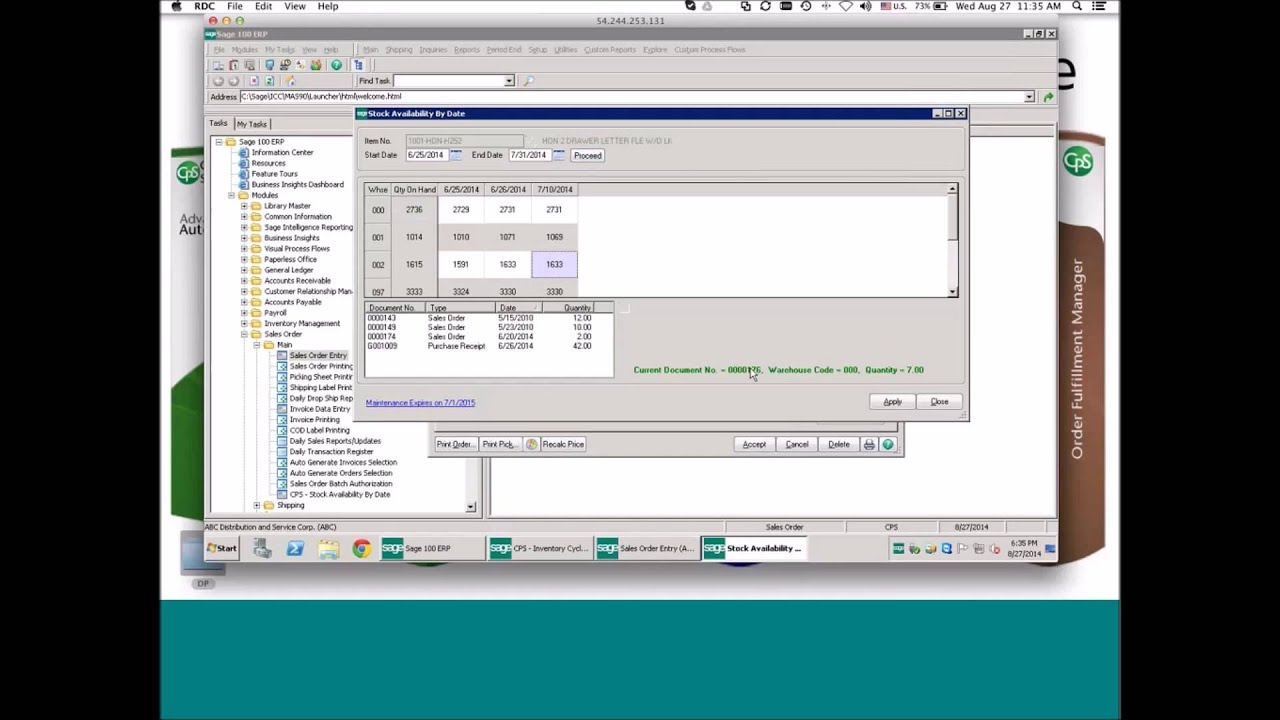Open the End Date calendar picker
Viewport: 1280px width, 720px height.
pyautogui.click(x=558, y=155)
